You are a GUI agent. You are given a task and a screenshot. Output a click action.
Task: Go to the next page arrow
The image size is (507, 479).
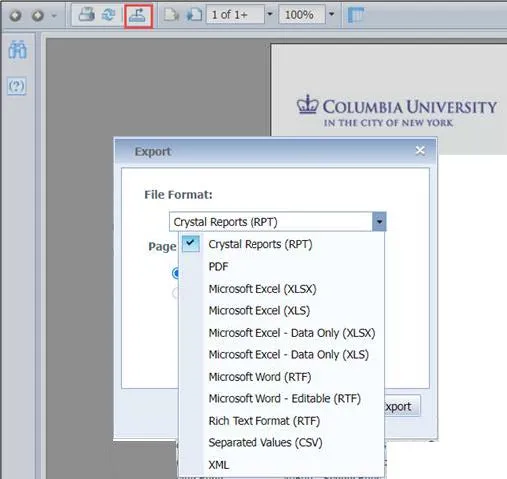[x=38, y=15]
